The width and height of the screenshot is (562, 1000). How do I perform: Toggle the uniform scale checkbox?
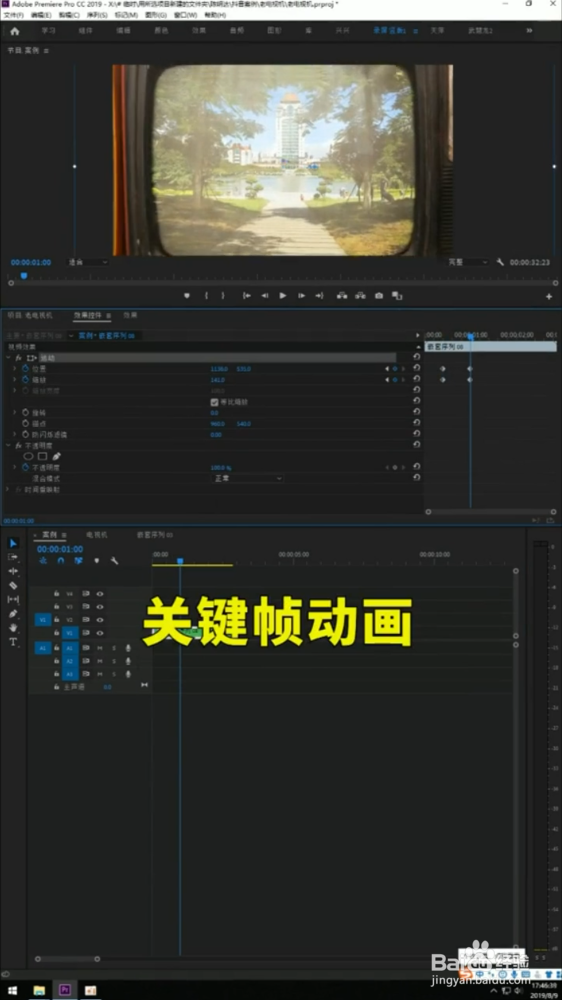point(214,402)
